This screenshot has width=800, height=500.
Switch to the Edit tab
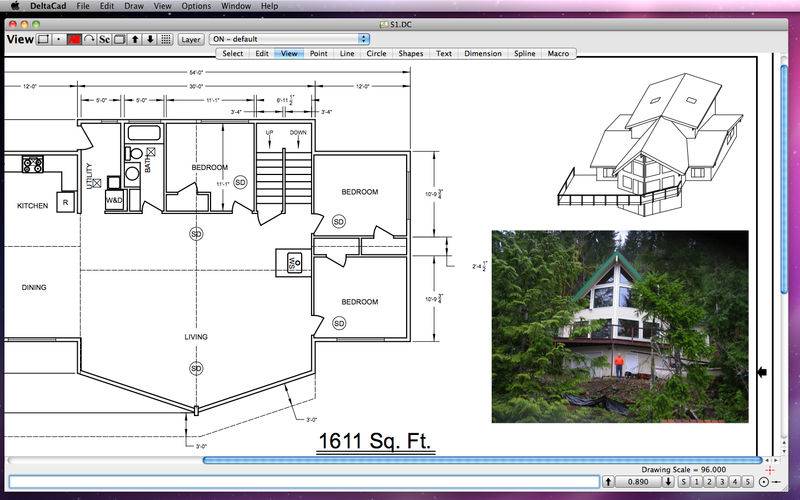[262, 54]
